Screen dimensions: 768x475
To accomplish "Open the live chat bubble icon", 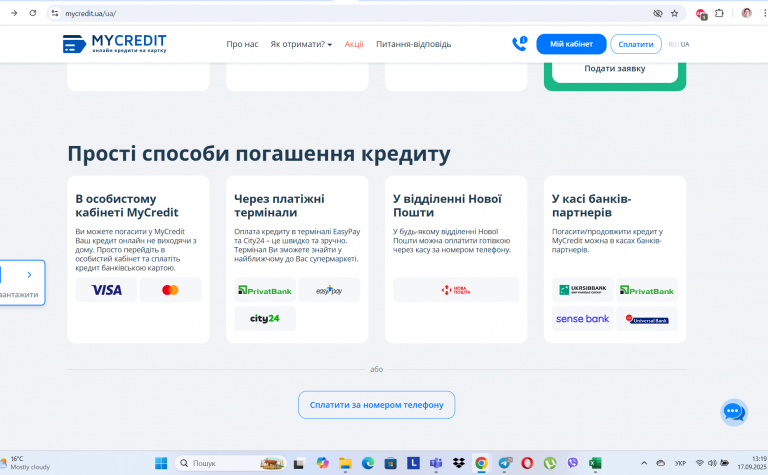I will point(734,412).
